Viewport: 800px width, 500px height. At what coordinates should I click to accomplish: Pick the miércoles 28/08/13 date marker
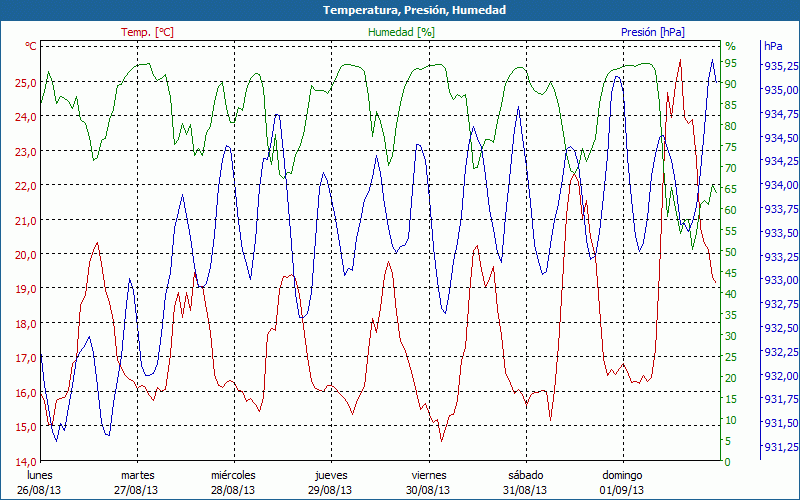[234, 482]
